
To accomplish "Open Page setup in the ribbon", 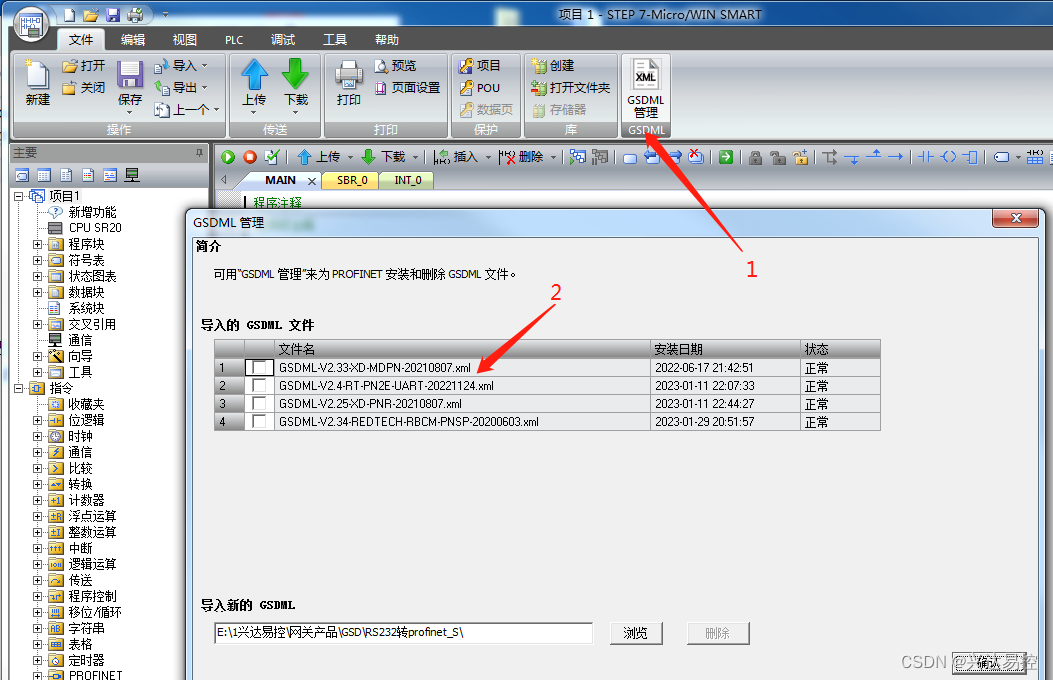I will coord(407,88).
